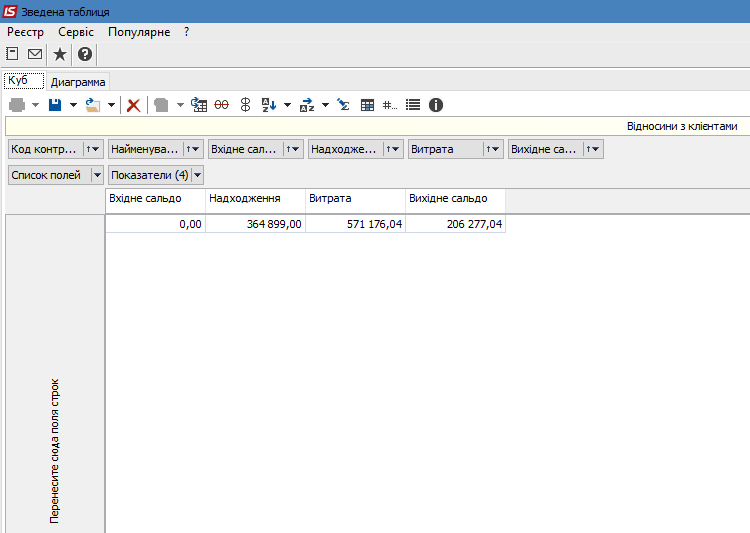Click the notes document icon in top toolbar

(x=12, y=54)
